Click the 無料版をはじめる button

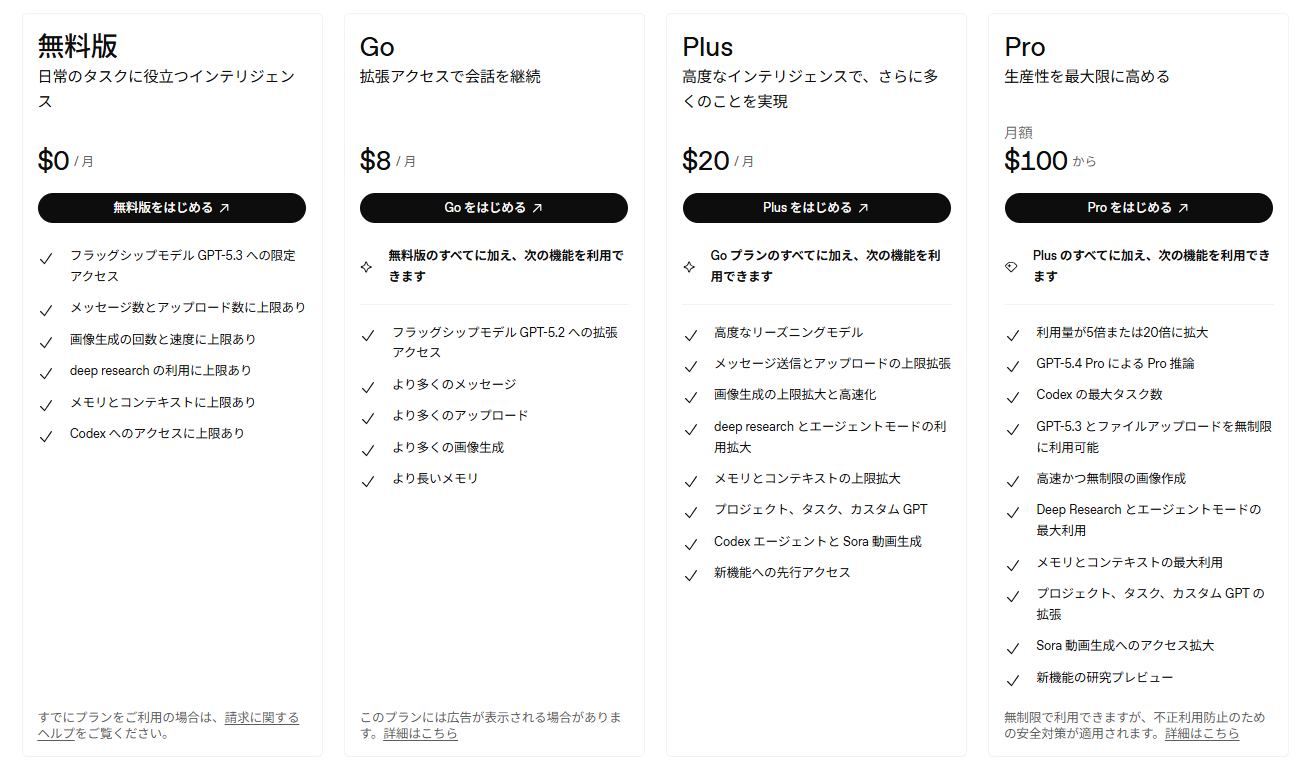(x=172, y=208)
